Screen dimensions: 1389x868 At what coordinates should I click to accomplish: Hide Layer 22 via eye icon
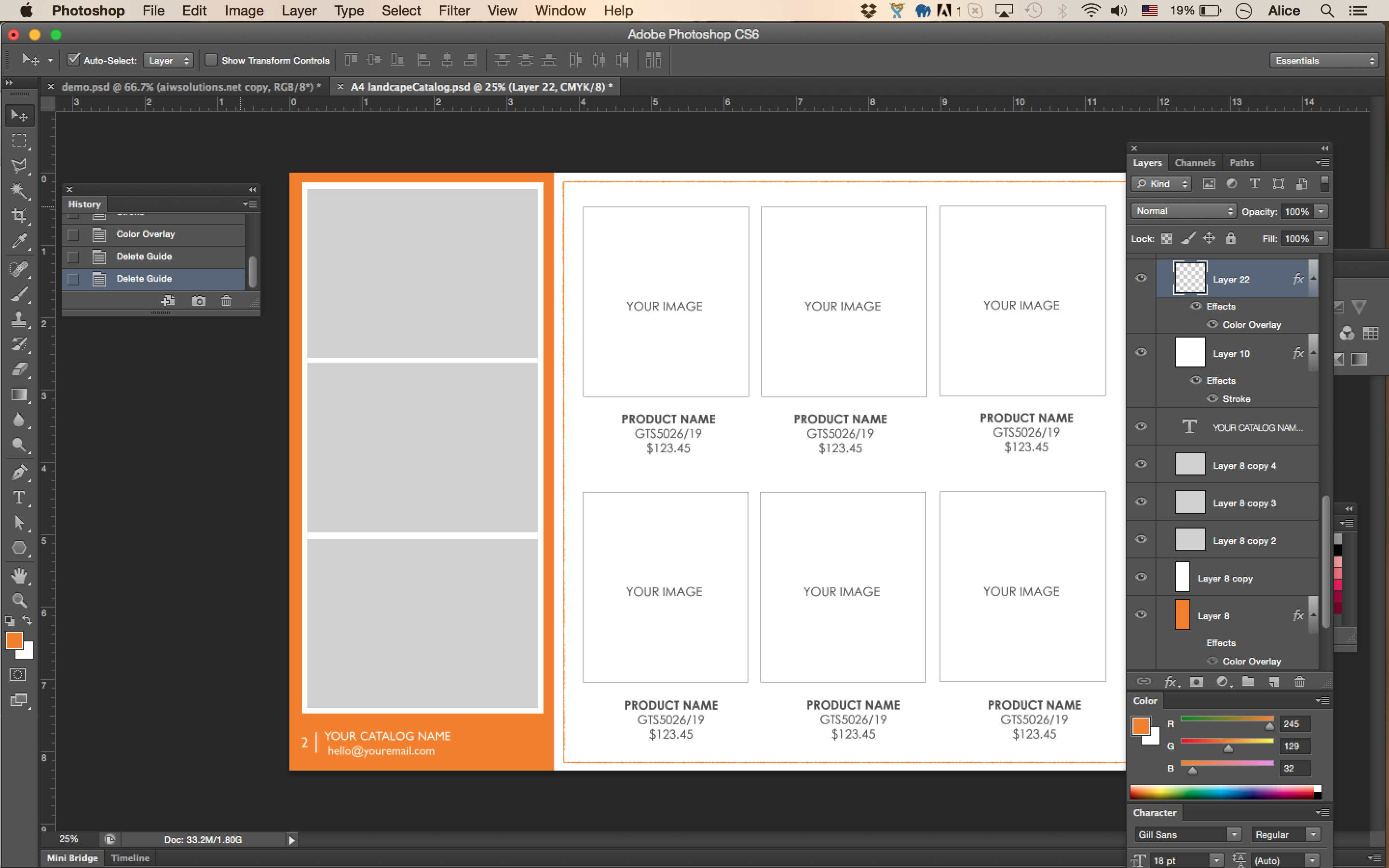pos(1141,278)
